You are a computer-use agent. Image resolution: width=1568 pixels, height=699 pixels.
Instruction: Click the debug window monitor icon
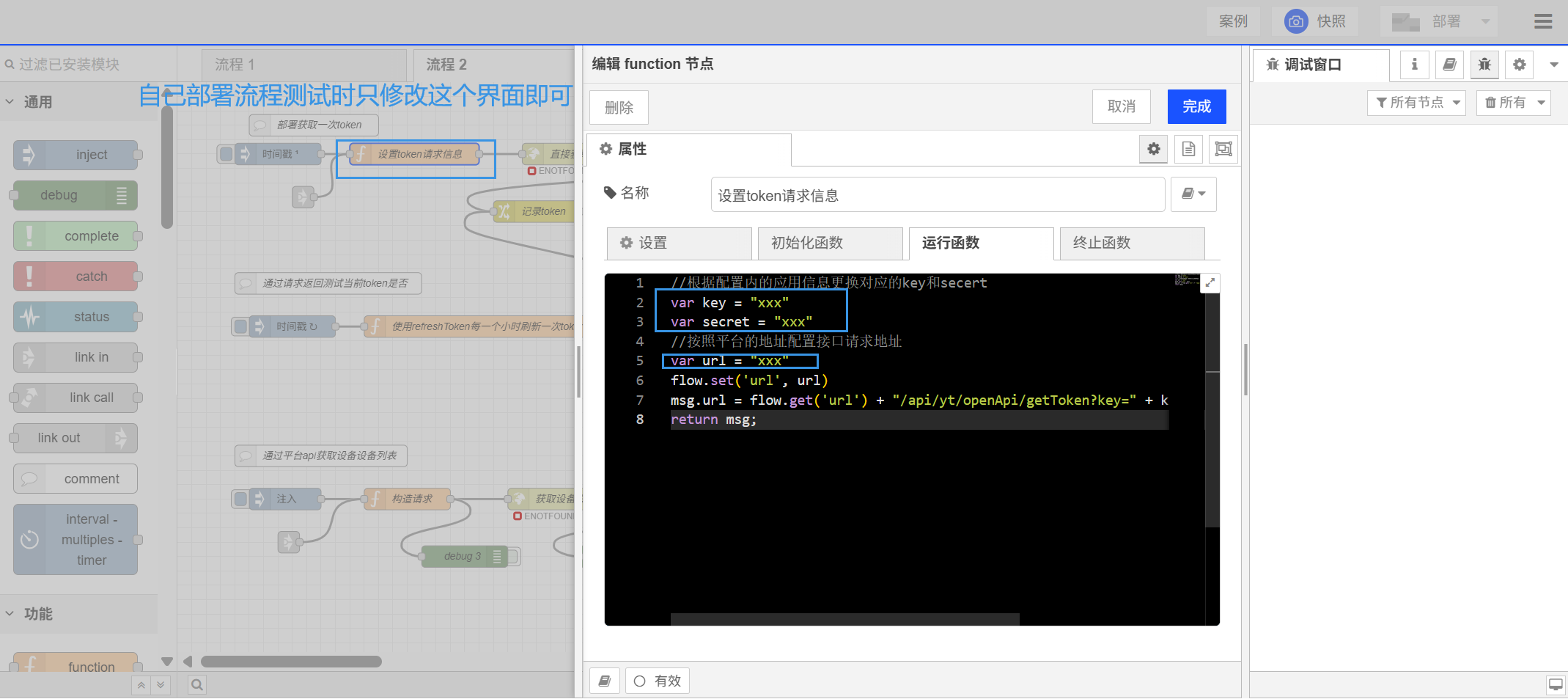[x=1555, y=685]
